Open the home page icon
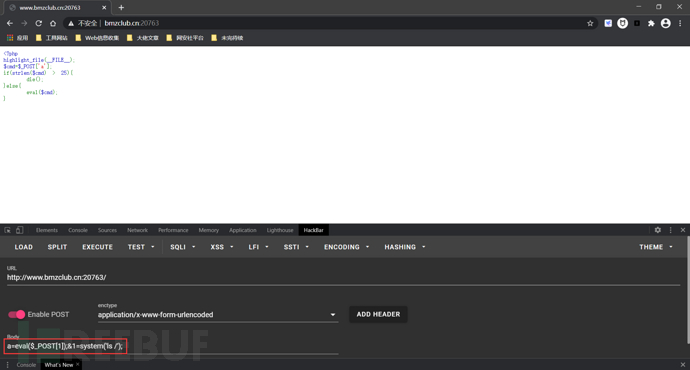The width and height of the screenshot is (690, 370). pyautogui.click(x=53, y=23)
